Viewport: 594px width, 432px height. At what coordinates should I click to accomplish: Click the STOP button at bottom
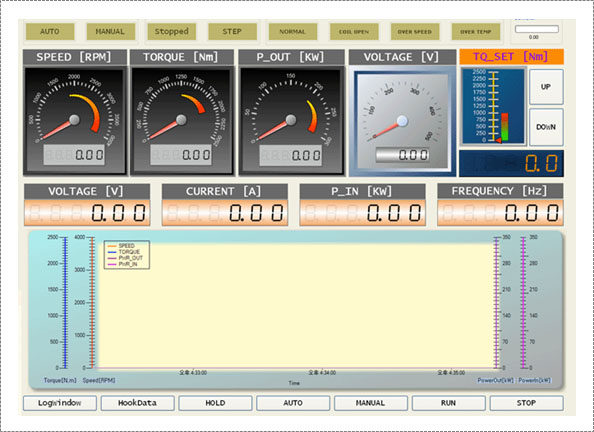tap(527, 403)
